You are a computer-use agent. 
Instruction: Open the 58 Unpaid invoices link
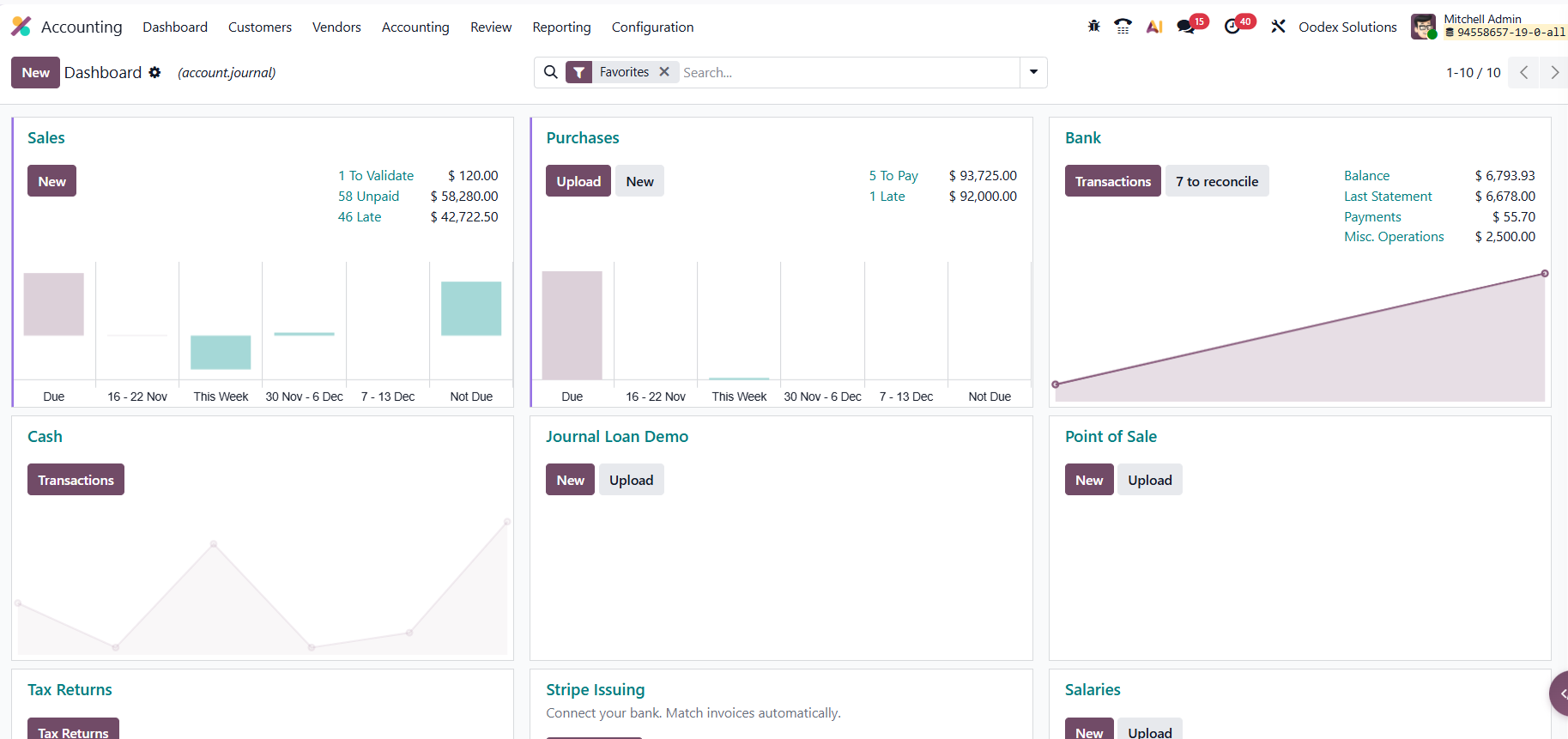[368, 197]
